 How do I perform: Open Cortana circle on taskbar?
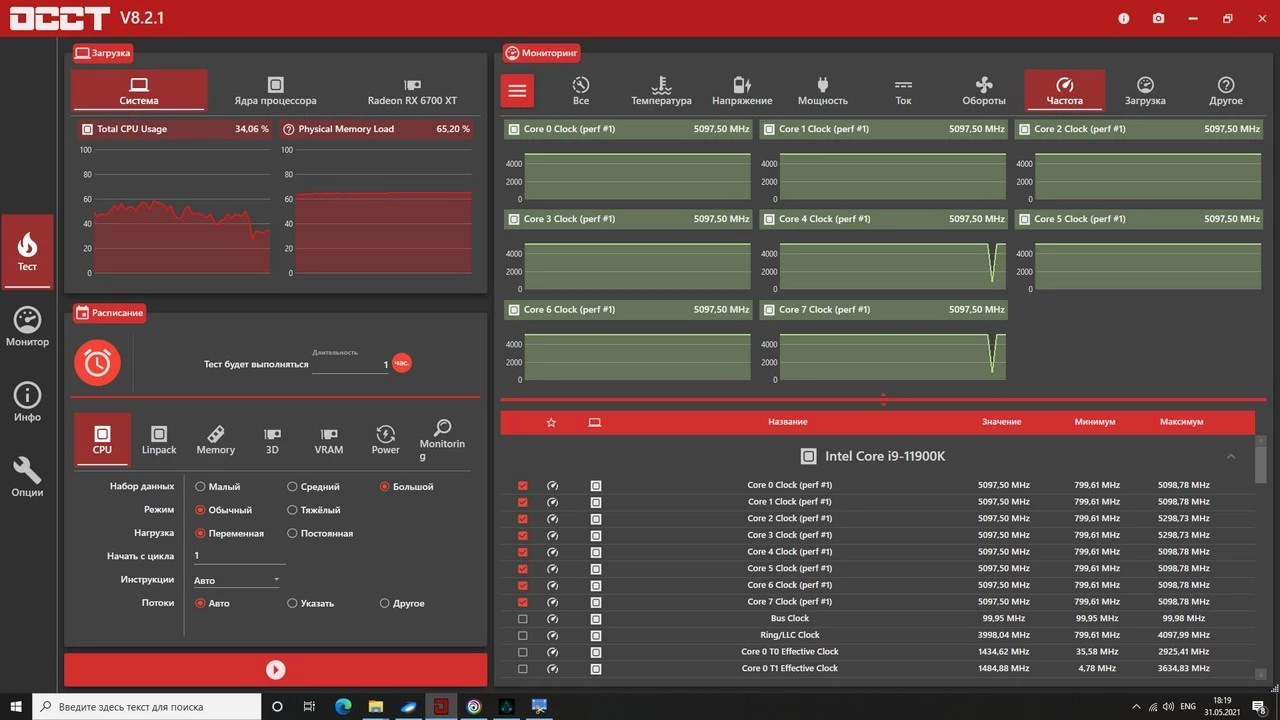(x=278, y=706)
